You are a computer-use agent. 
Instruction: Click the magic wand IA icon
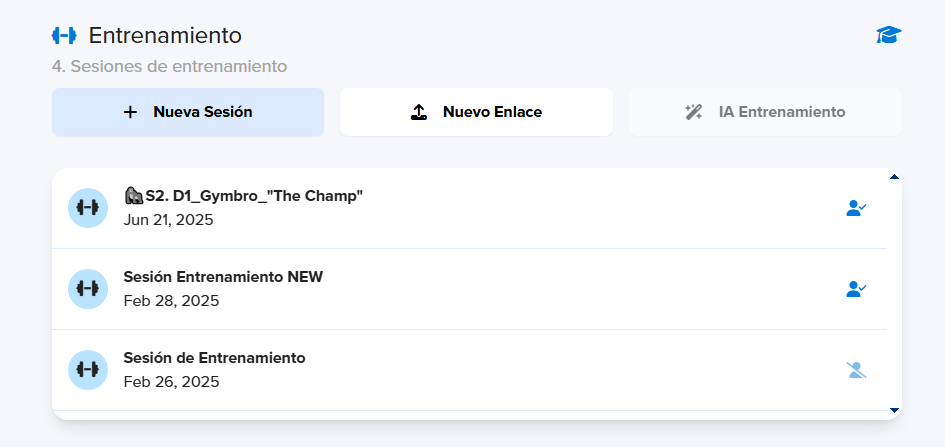694,112
